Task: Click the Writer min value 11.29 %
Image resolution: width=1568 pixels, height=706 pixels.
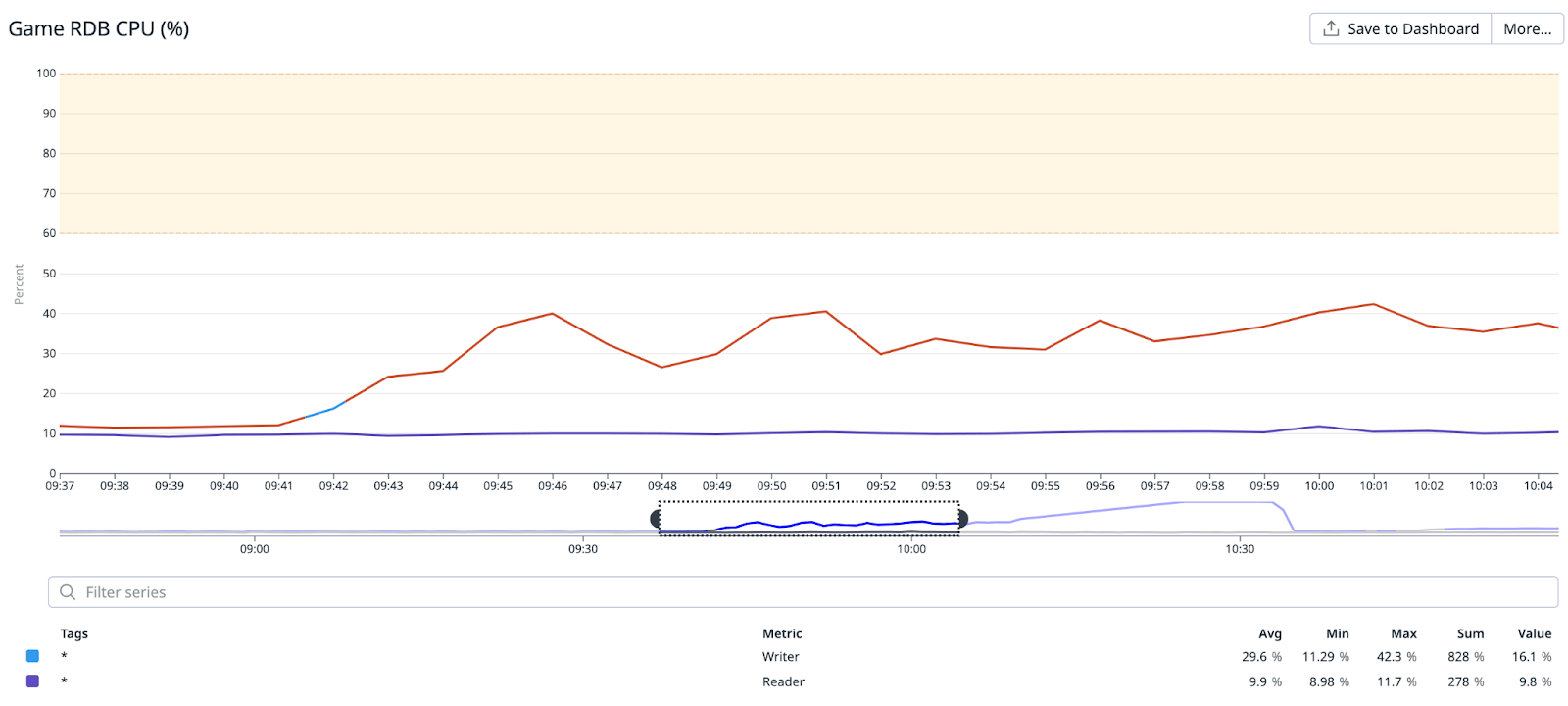Action: [1326, 657]
